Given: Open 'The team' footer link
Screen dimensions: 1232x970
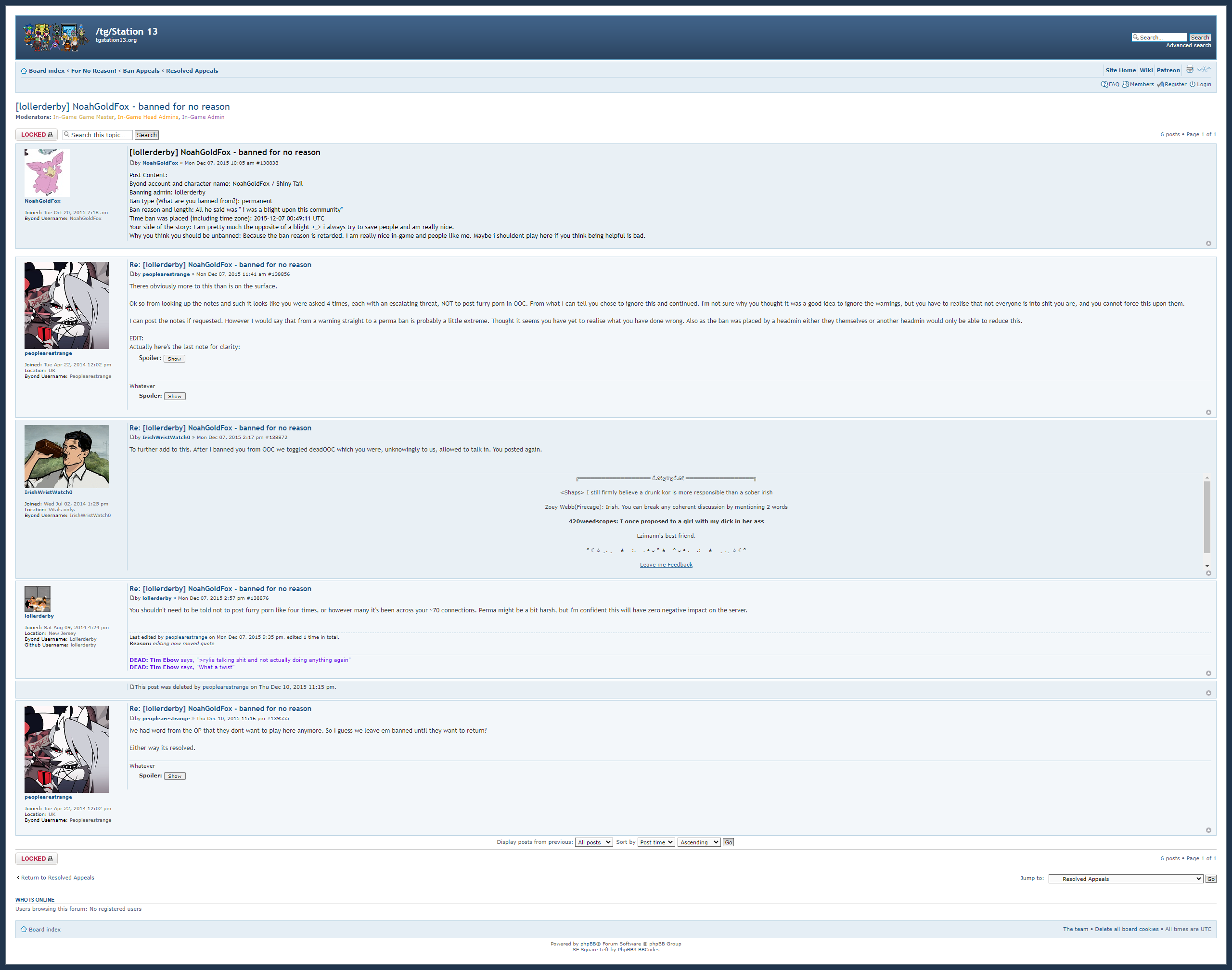Looking at the screenshot, I should [1075, 930].
